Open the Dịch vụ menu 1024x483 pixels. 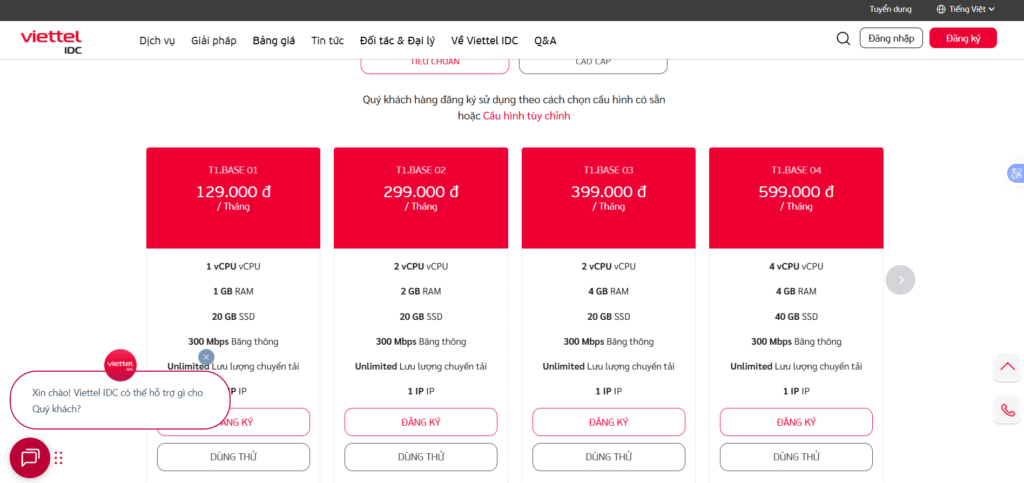point(157,41)
